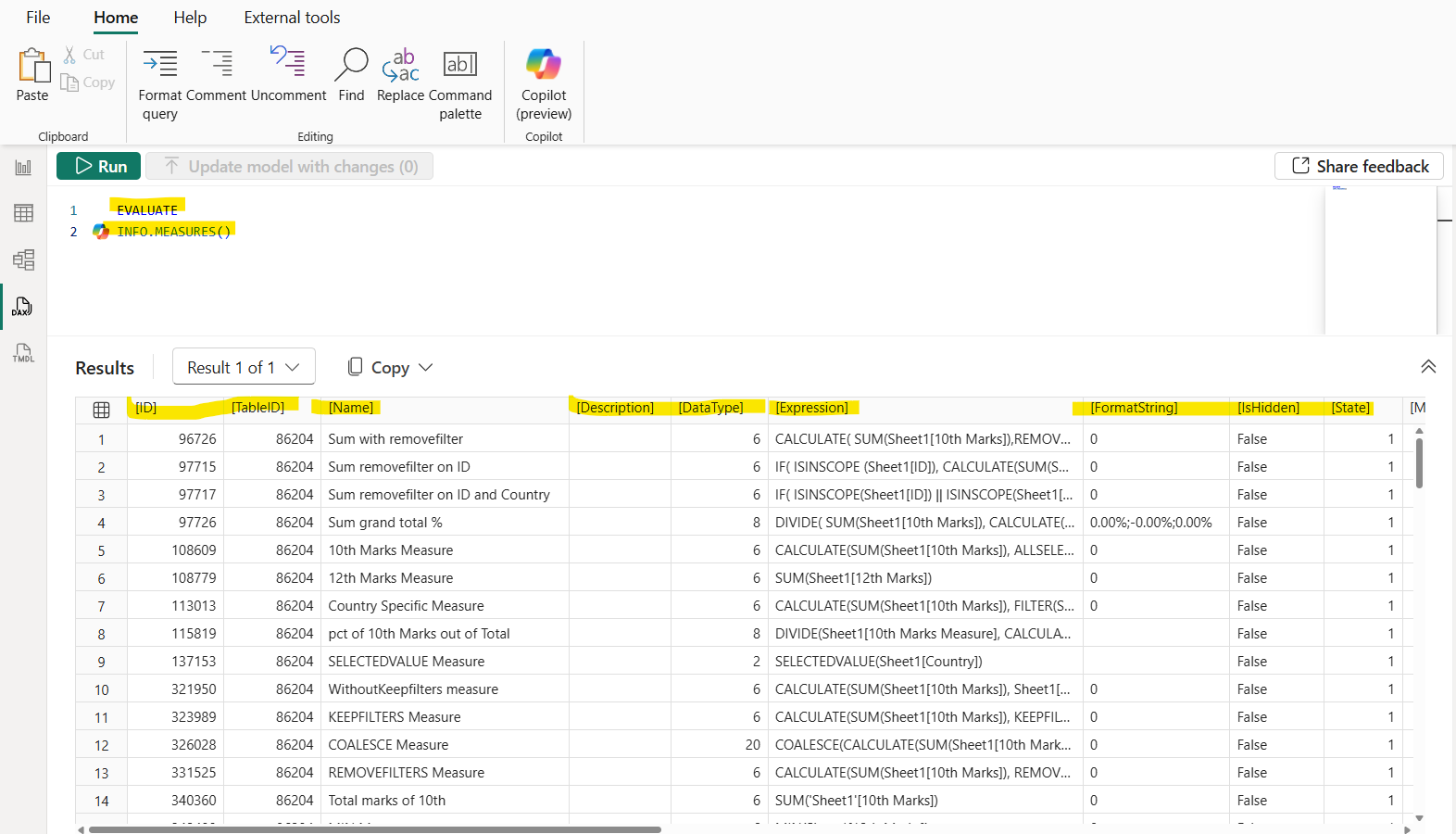The height and width of the screenshot is (834, 1456).
Task: Click the Share feedback button
Action: pyautogui.click(x=1359, y=166)
